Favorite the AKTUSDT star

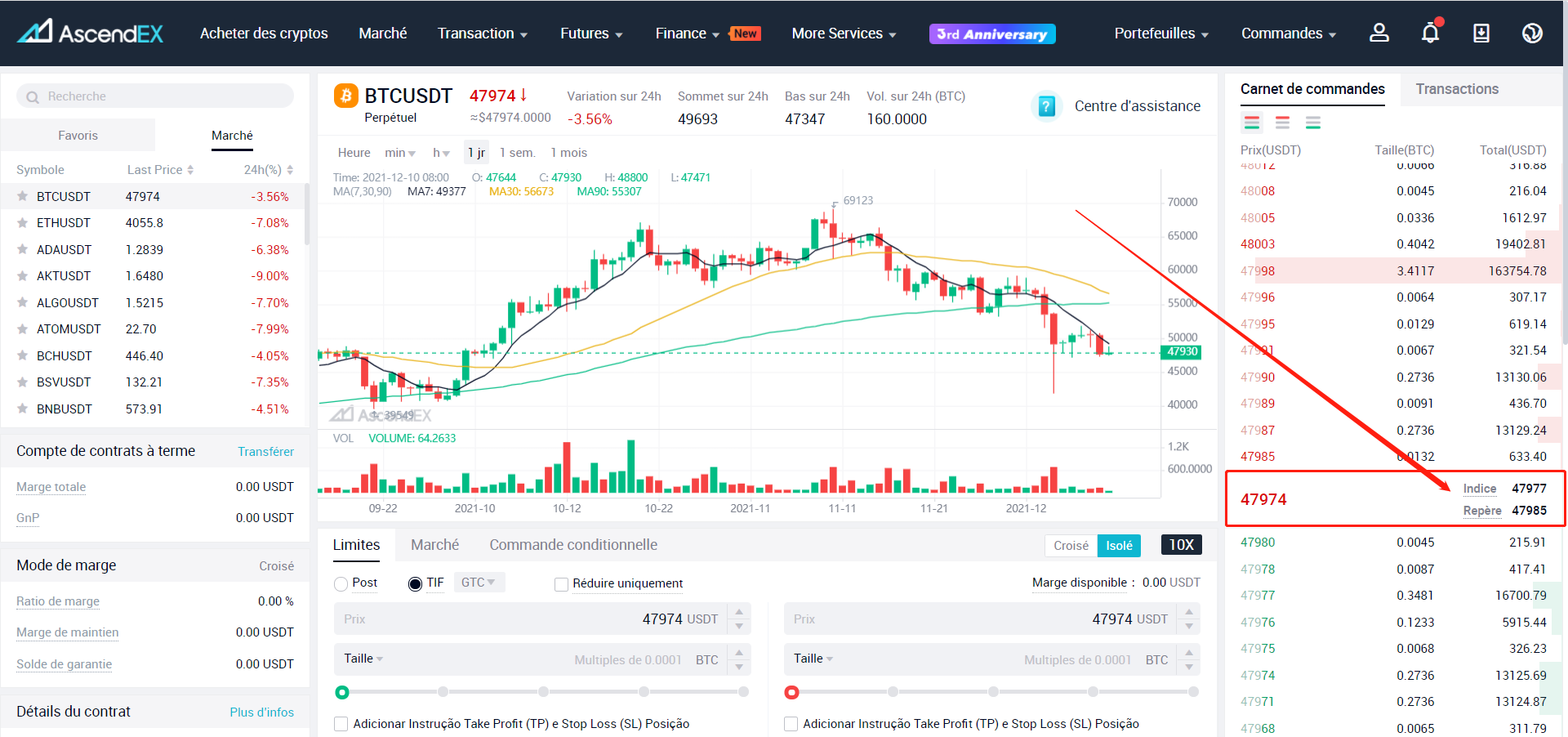click(23, 275)
